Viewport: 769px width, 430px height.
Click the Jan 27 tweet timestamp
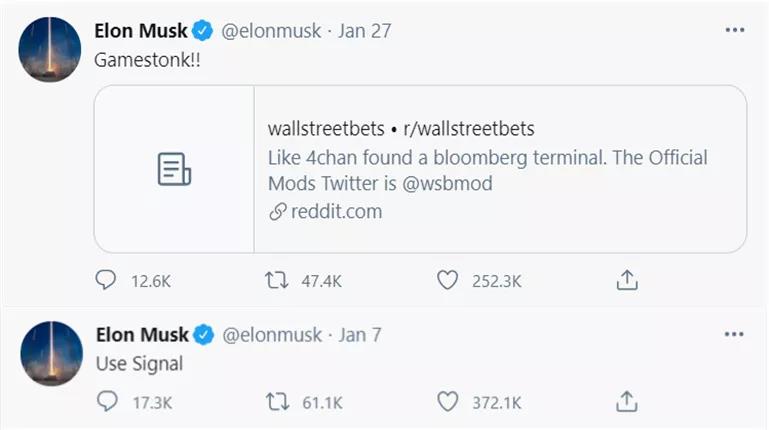tap(364, 31)
